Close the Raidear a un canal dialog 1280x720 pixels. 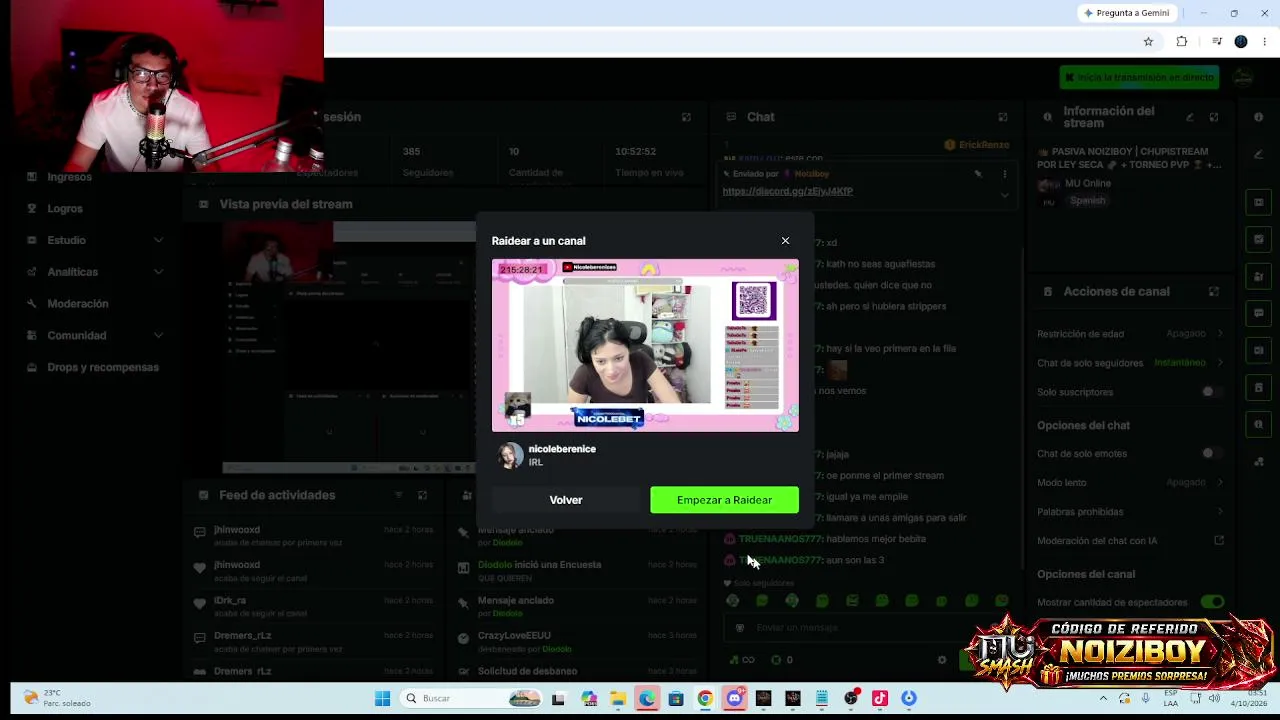pyautogui.click(x=785, y=241)
